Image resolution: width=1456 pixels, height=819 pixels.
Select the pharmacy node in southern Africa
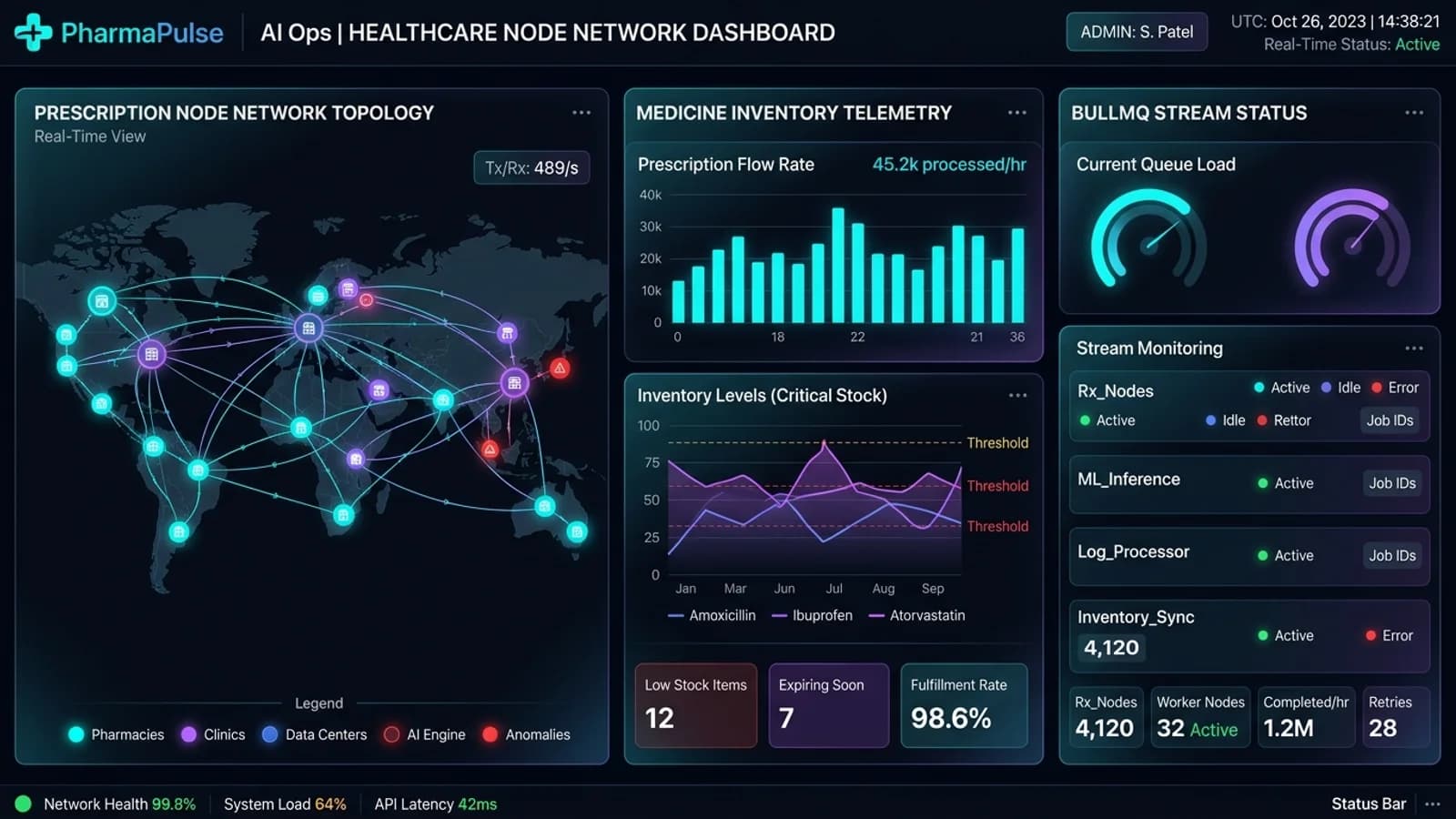(x=343, y=515)
